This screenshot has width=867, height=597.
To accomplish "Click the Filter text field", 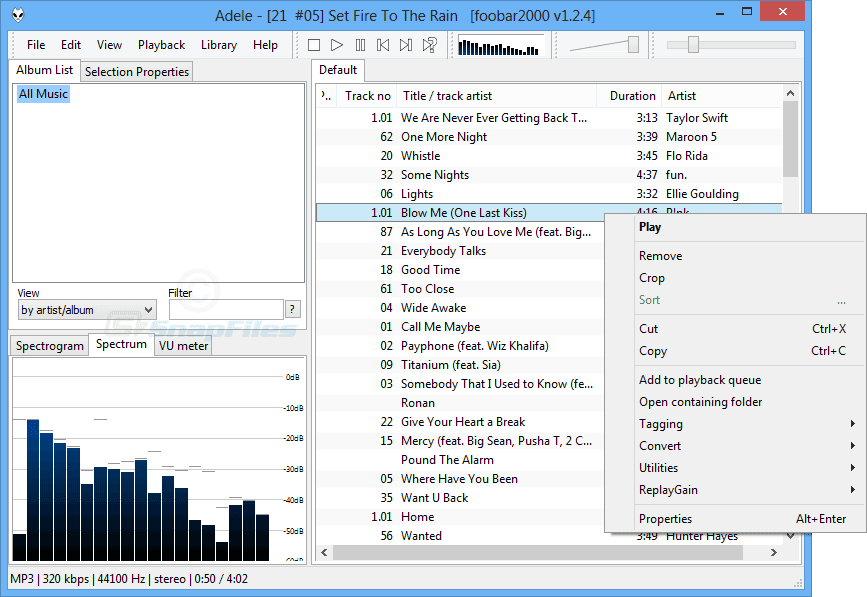I will point(226,310).
